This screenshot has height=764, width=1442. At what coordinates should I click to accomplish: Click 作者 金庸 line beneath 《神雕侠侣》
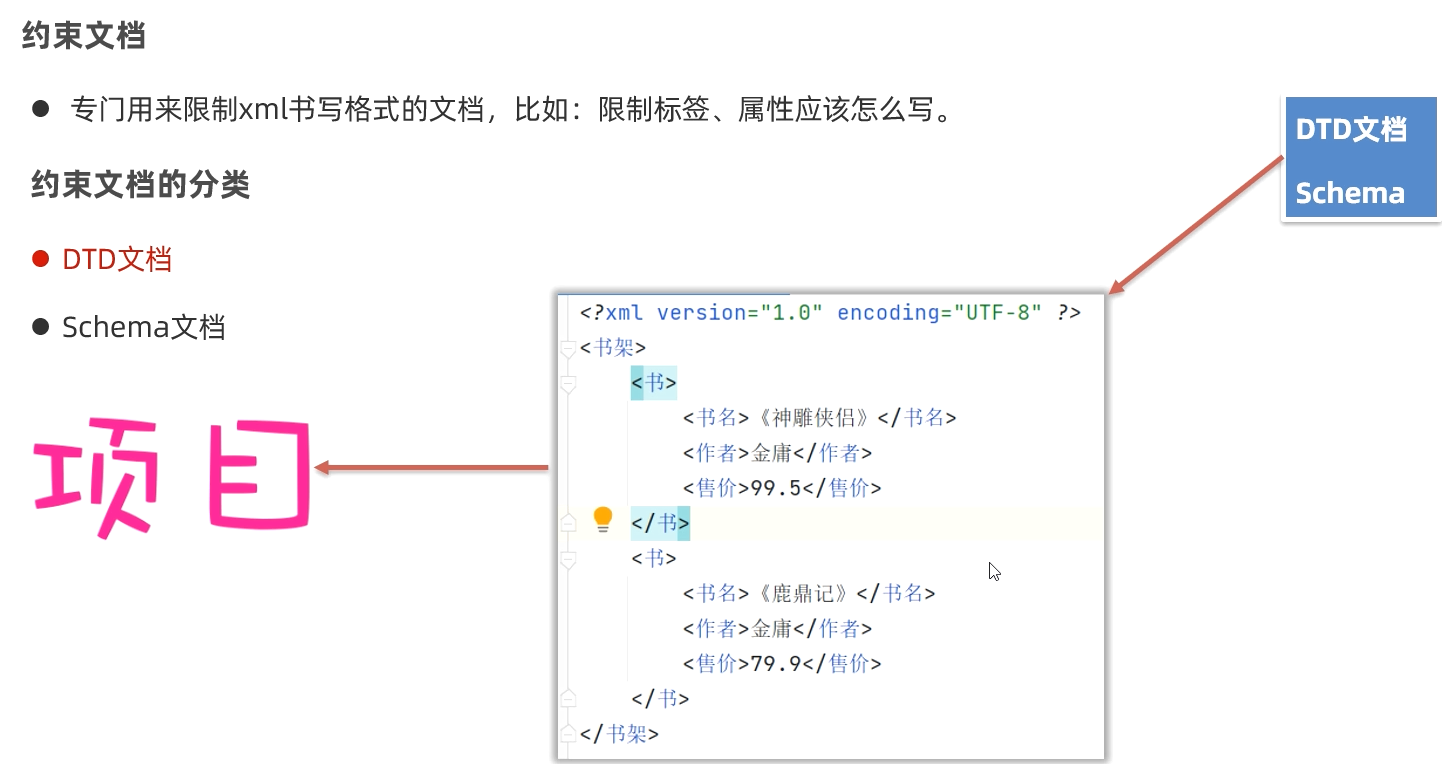click(777, 453)
